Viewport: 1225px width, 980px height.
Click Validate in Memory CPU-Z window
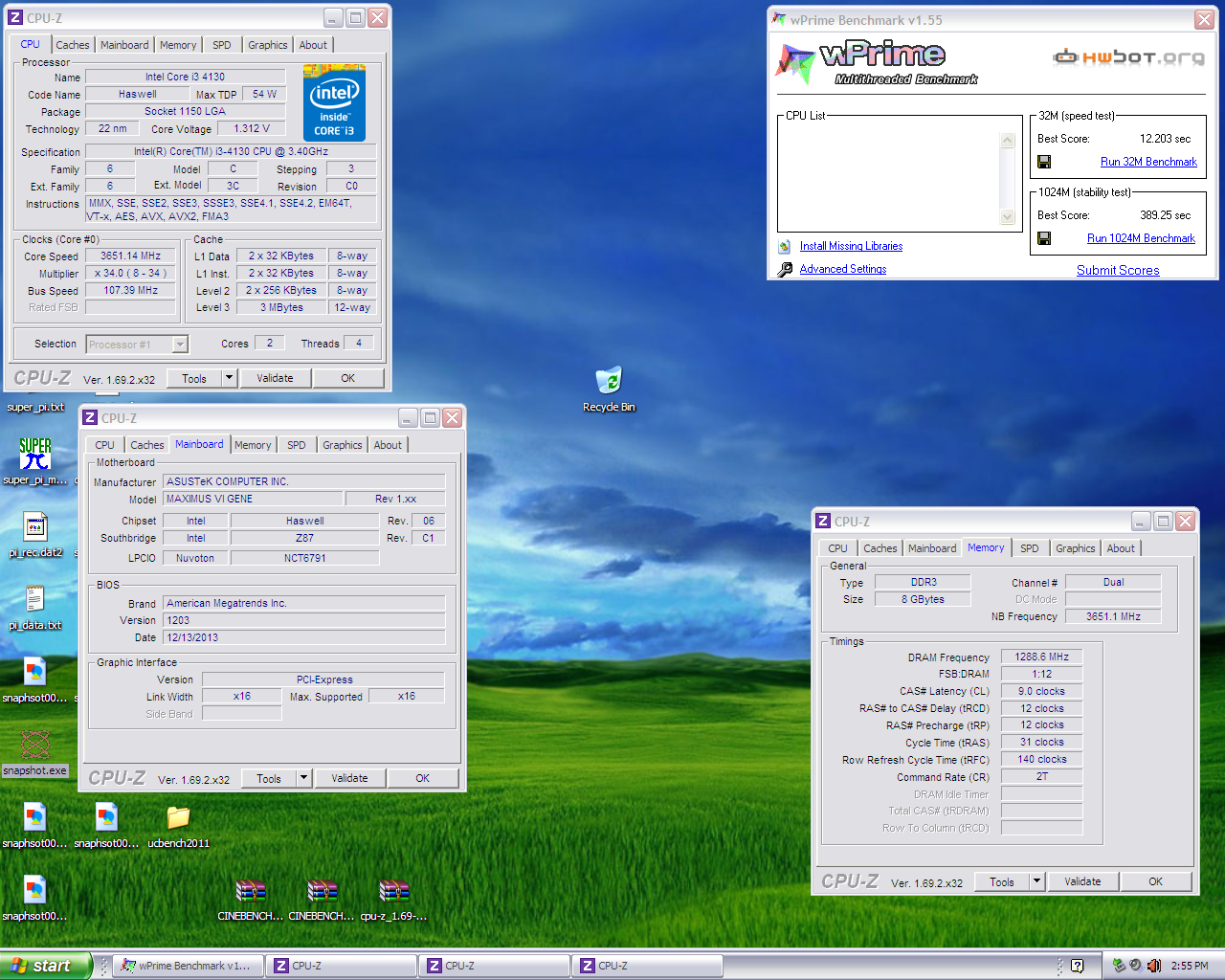click(x=1083, y=881)
